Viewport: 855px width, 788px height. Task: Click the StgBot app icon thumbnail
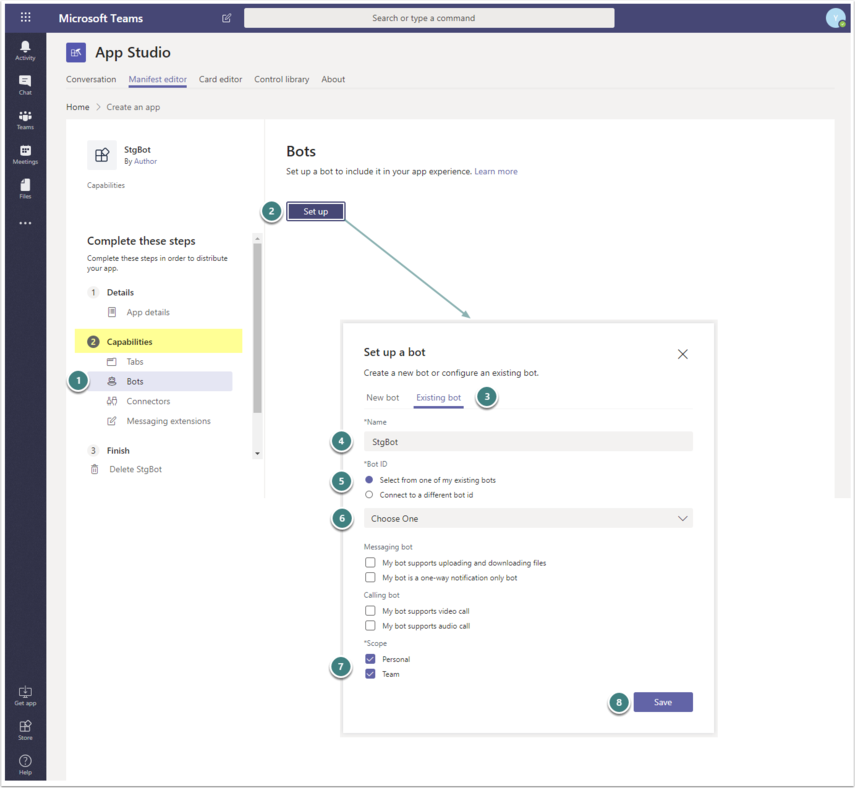coord(102,155)
